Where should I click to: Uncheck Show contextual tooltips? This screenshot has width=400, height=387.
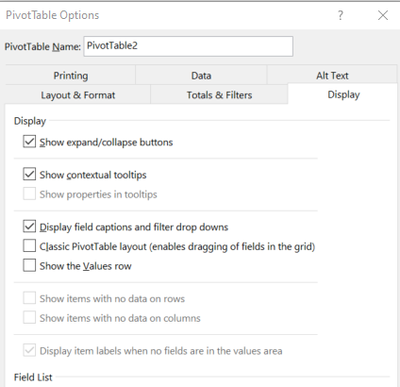29,174
